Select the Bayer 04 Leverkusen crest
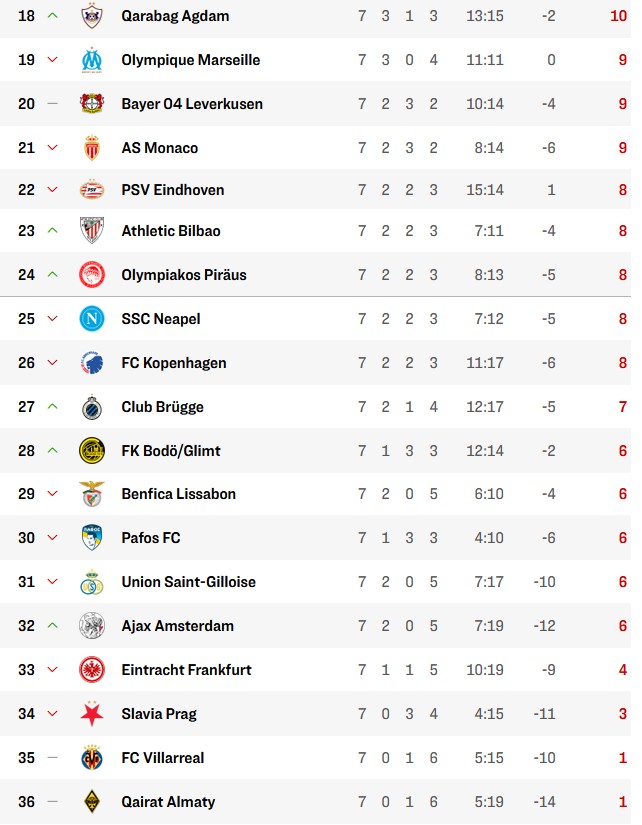Image resolution: width=642 pixels, height=825 pixels. (92, 104)
